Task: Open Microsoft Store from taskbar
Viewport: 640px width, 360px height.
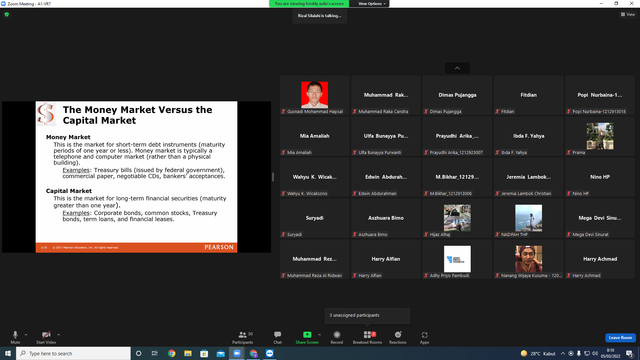Action: [x=204, y=353]
